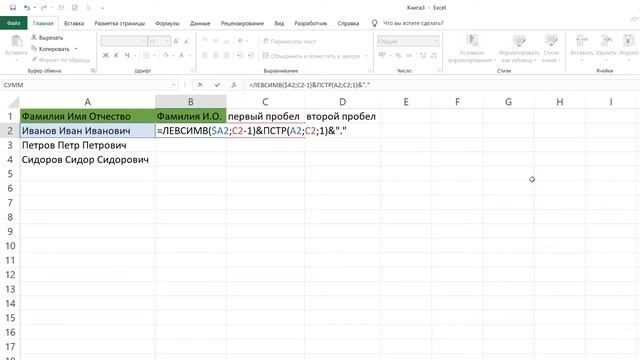The image size is (640, 360).
Task: Switch to the Вставка tab
Action: 74,23
